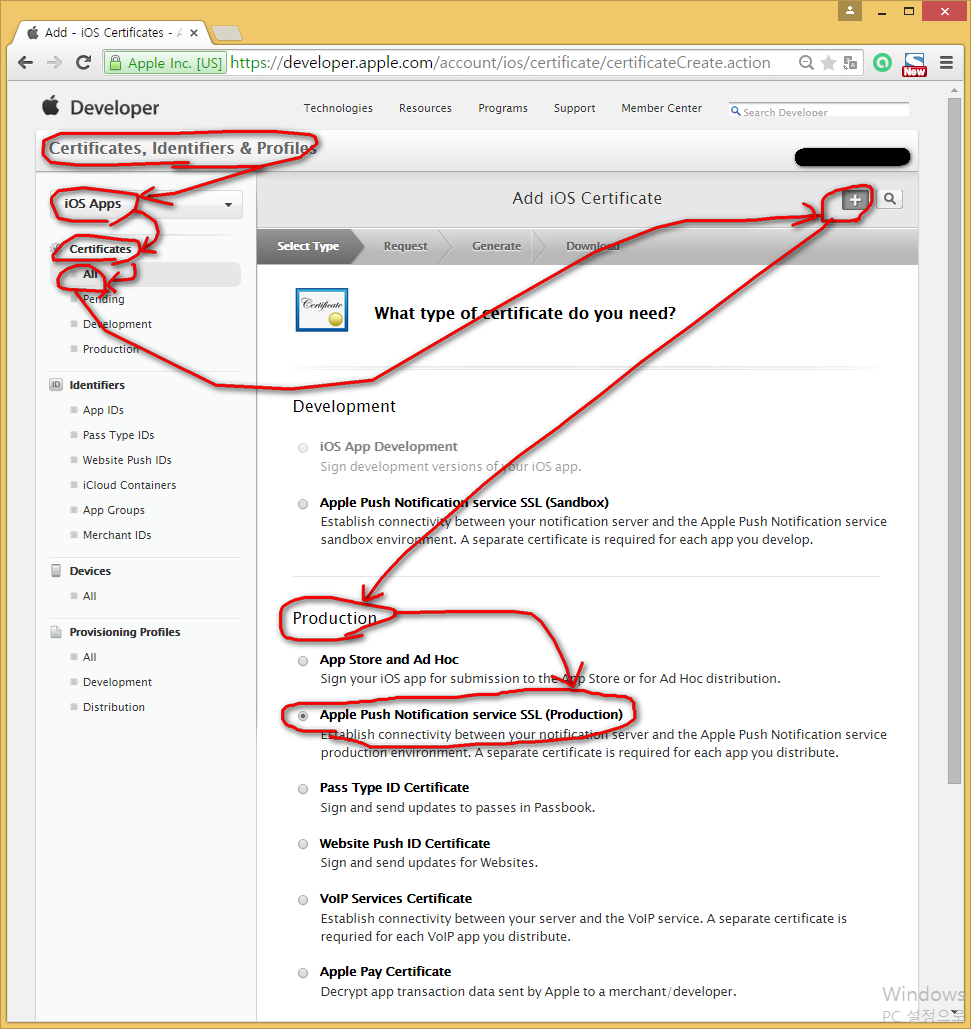Click the green padlock security icon
Screen dimensions: 971x1029
click(115, 63)
